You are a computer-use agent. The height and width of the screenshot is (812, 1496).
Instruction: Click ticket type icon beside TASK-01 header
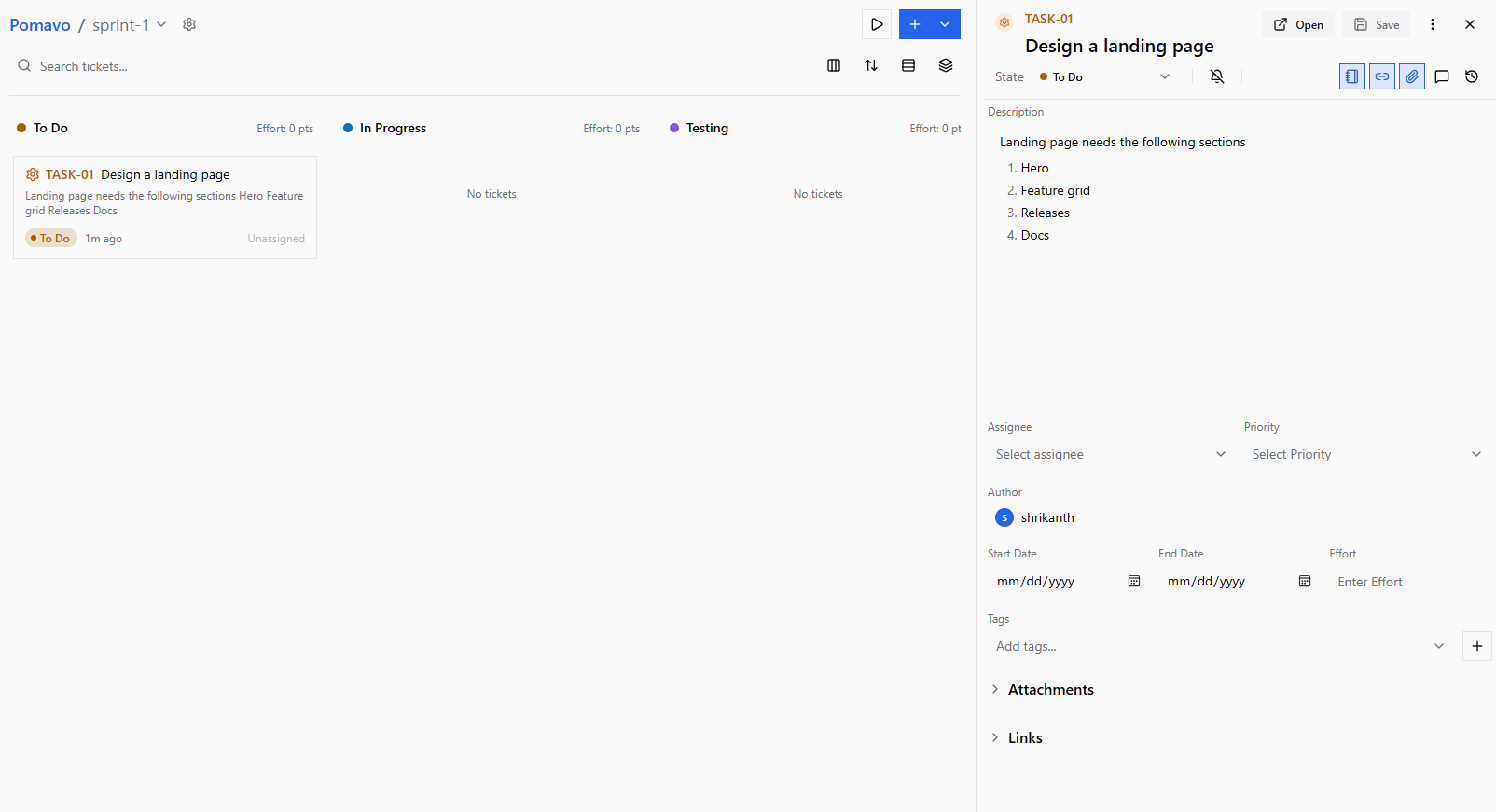1004,22
